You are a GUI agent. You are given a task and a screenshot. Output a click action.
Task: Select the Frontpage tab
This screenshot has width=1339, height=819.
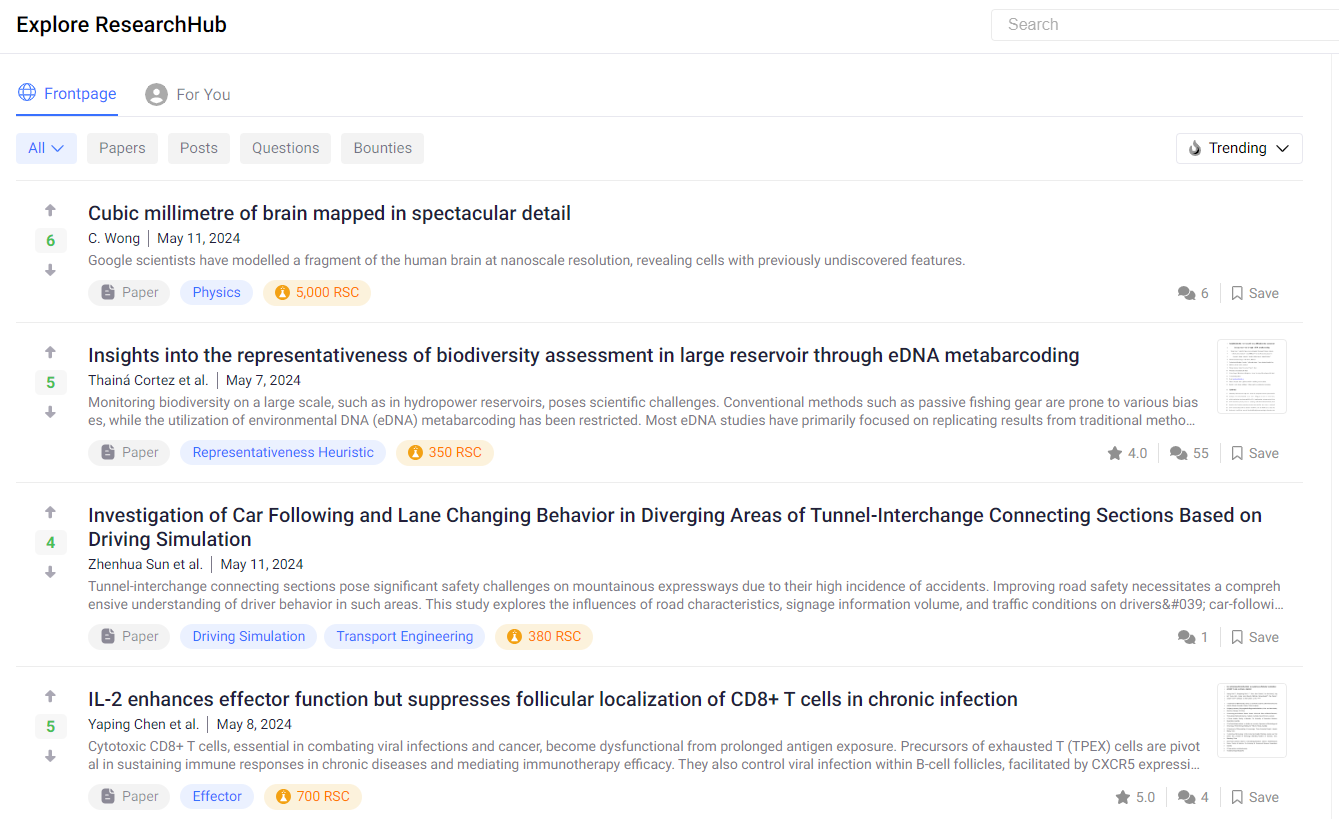coord(67,93)
